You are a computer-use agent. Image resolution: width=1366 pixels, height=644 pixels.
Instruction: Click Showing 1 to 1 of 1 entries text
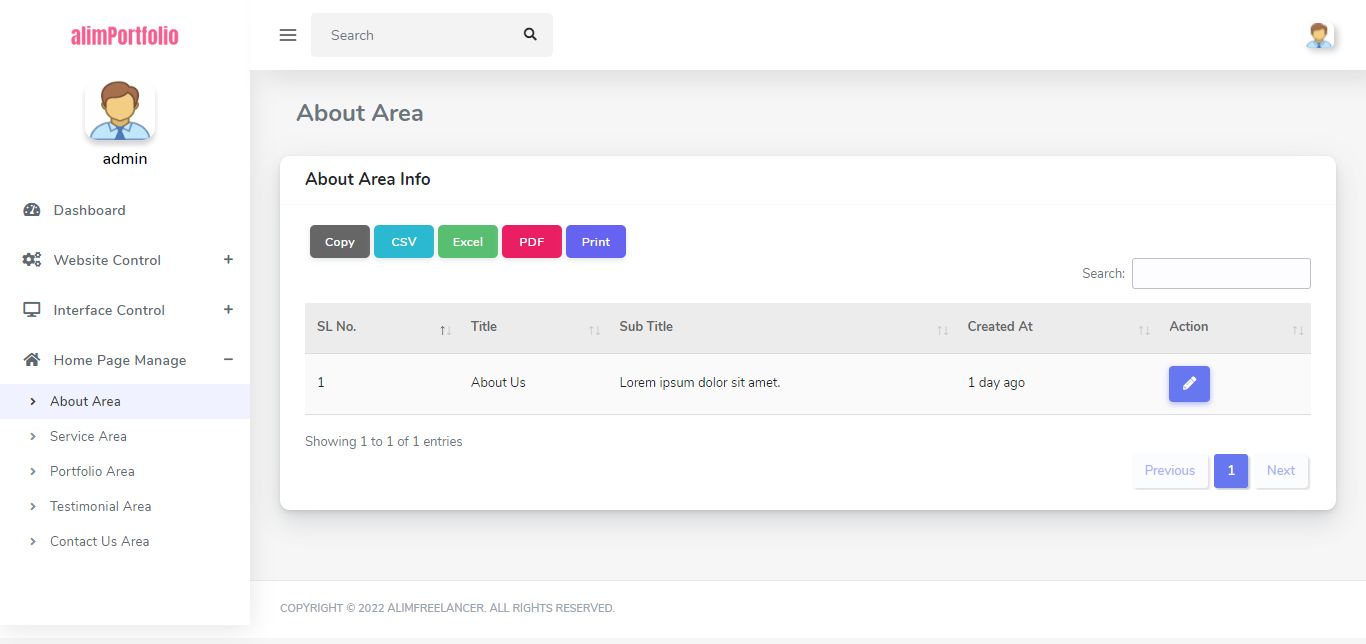[x=384, y=441]
